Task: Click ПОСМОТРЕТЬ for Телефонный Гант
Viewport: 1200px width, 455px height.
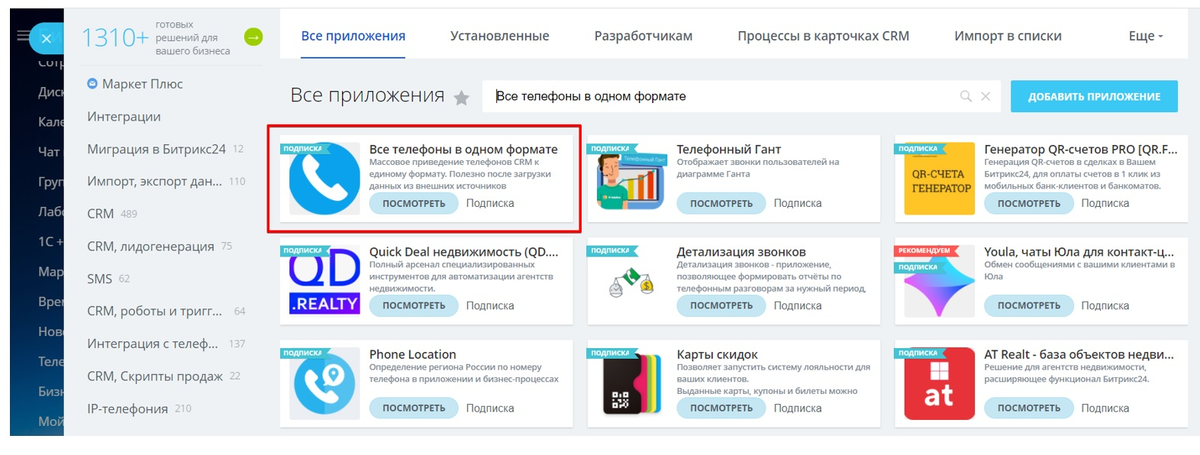Action: pos(721,203)
